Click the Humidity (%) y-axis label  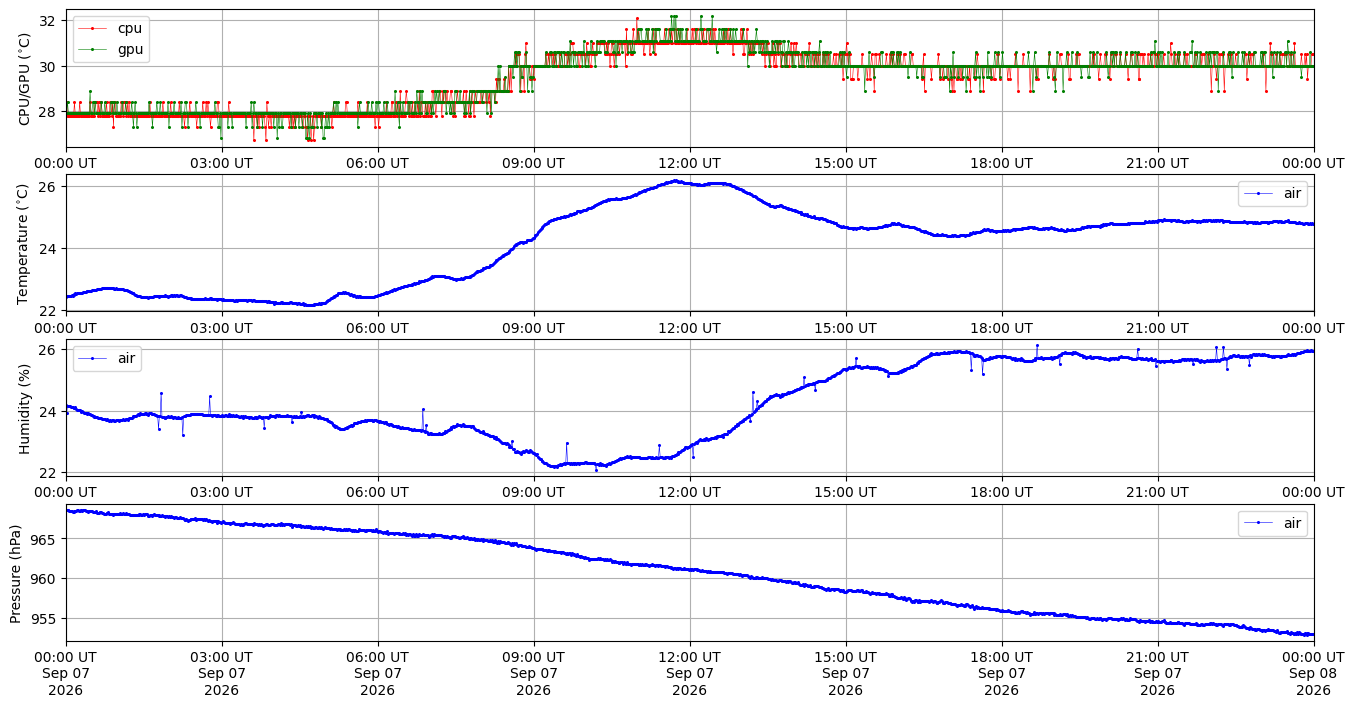(25, 408)
